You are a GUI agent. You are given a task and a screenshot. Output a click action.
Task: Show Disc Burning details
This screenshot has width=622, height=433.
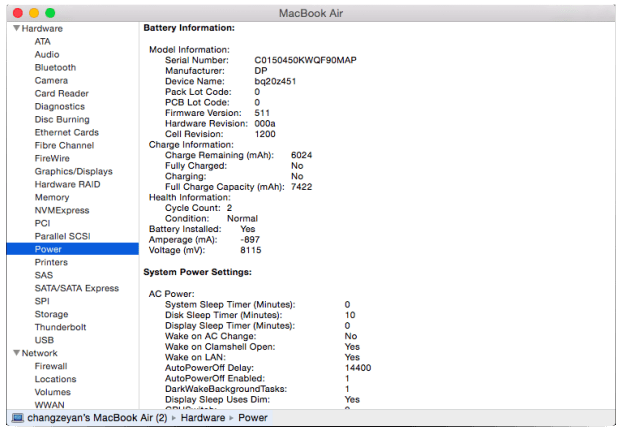62,119
